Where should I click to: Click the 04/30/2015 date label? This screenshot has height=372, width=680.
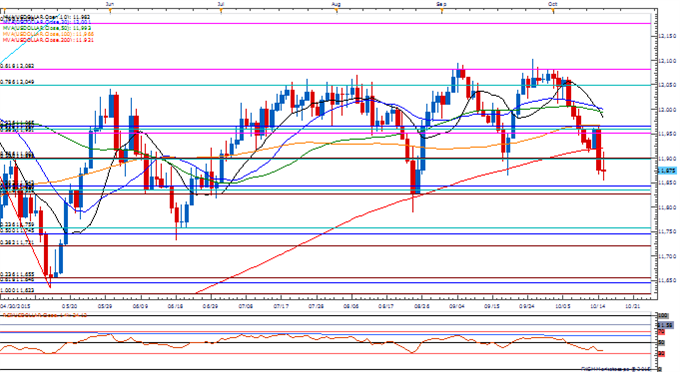(x=16, y=306)
